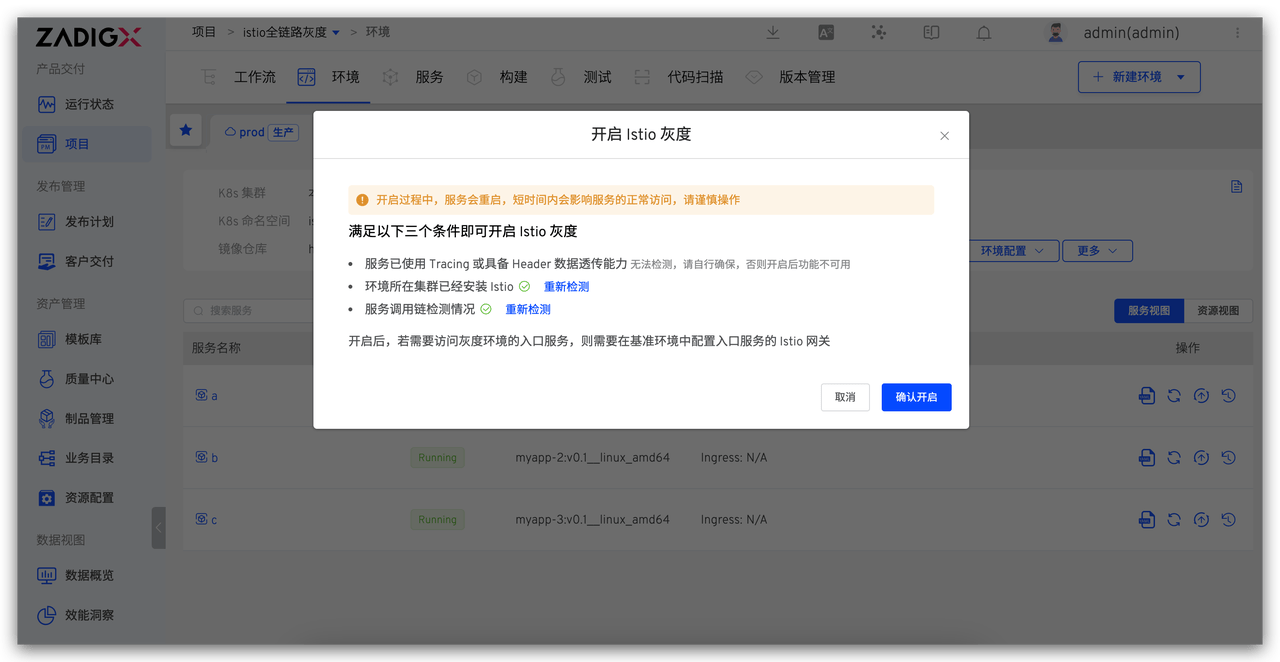
Task: Open the 代码扫描 tab
Action: [x=697, y=76]
